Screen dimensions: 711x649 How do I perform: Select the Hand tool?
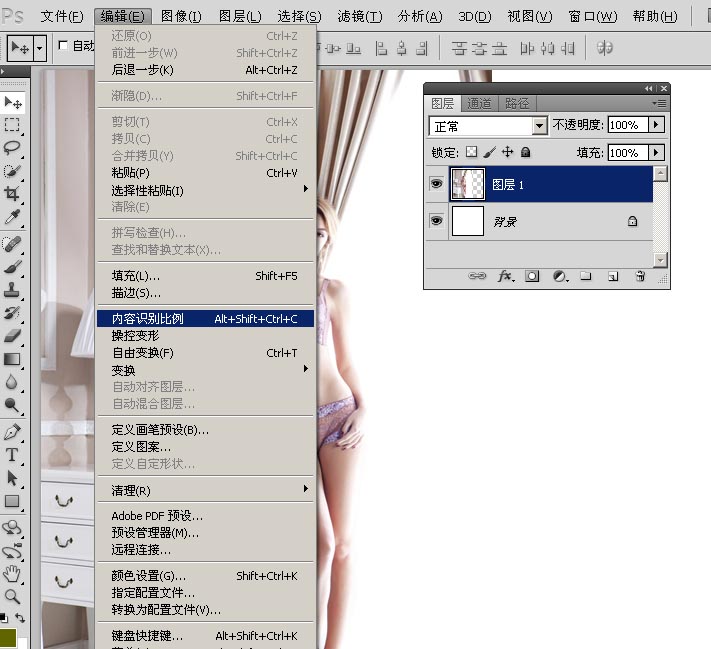click(12, 574)
